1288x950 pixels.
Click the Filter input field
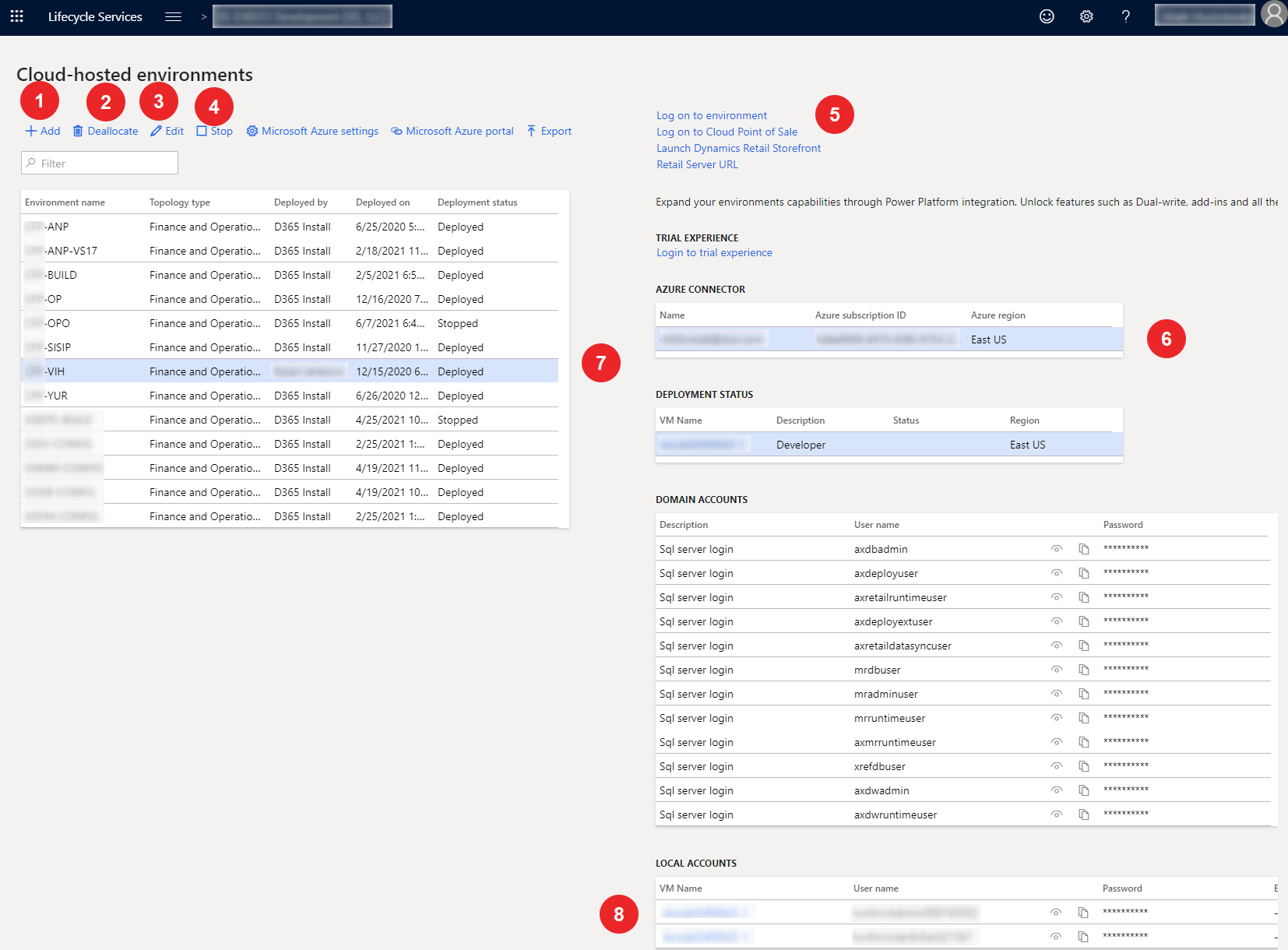click(100, 163)
